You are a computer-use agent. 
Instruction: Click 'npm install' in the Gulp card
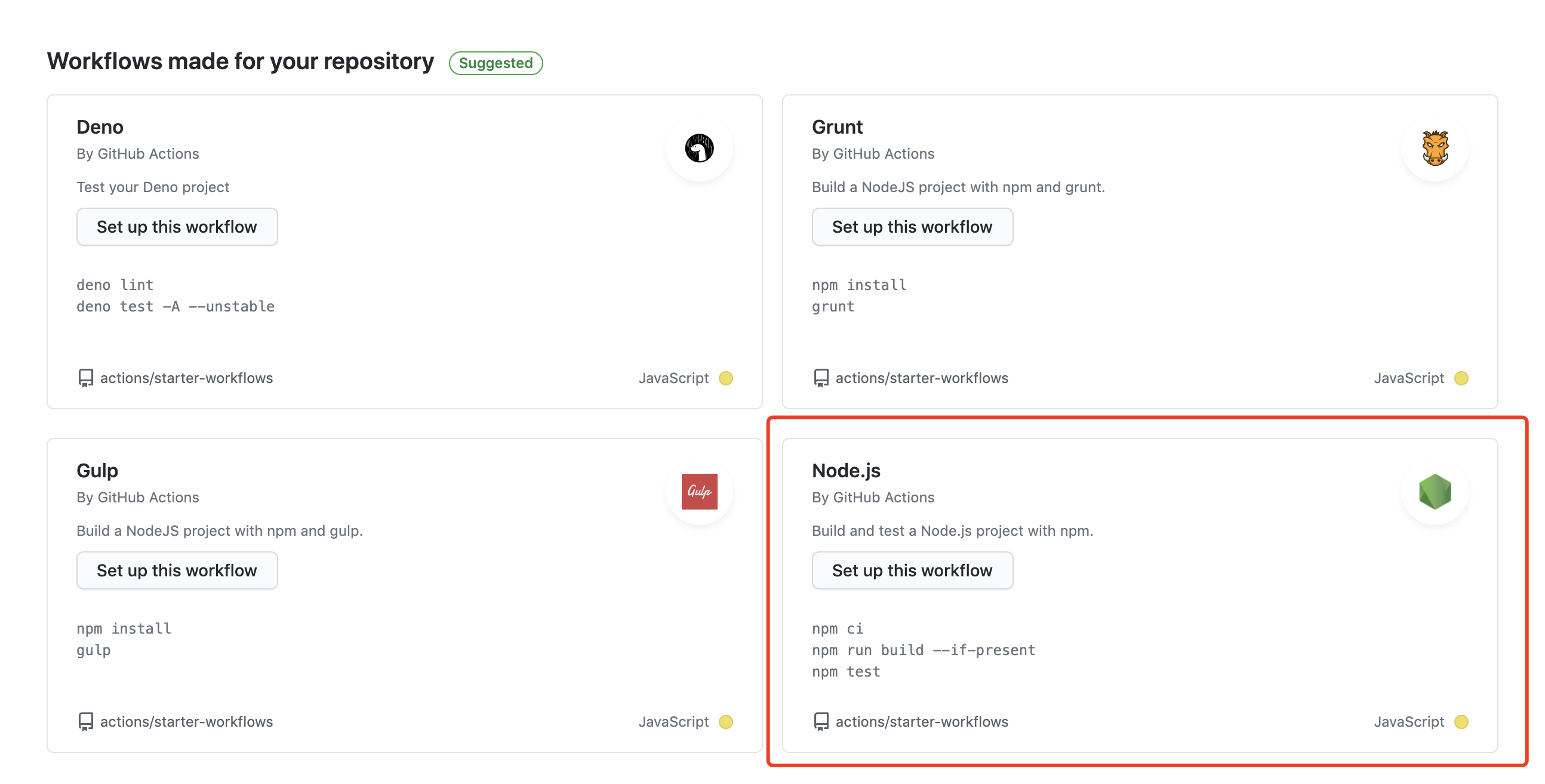point(124,629)
